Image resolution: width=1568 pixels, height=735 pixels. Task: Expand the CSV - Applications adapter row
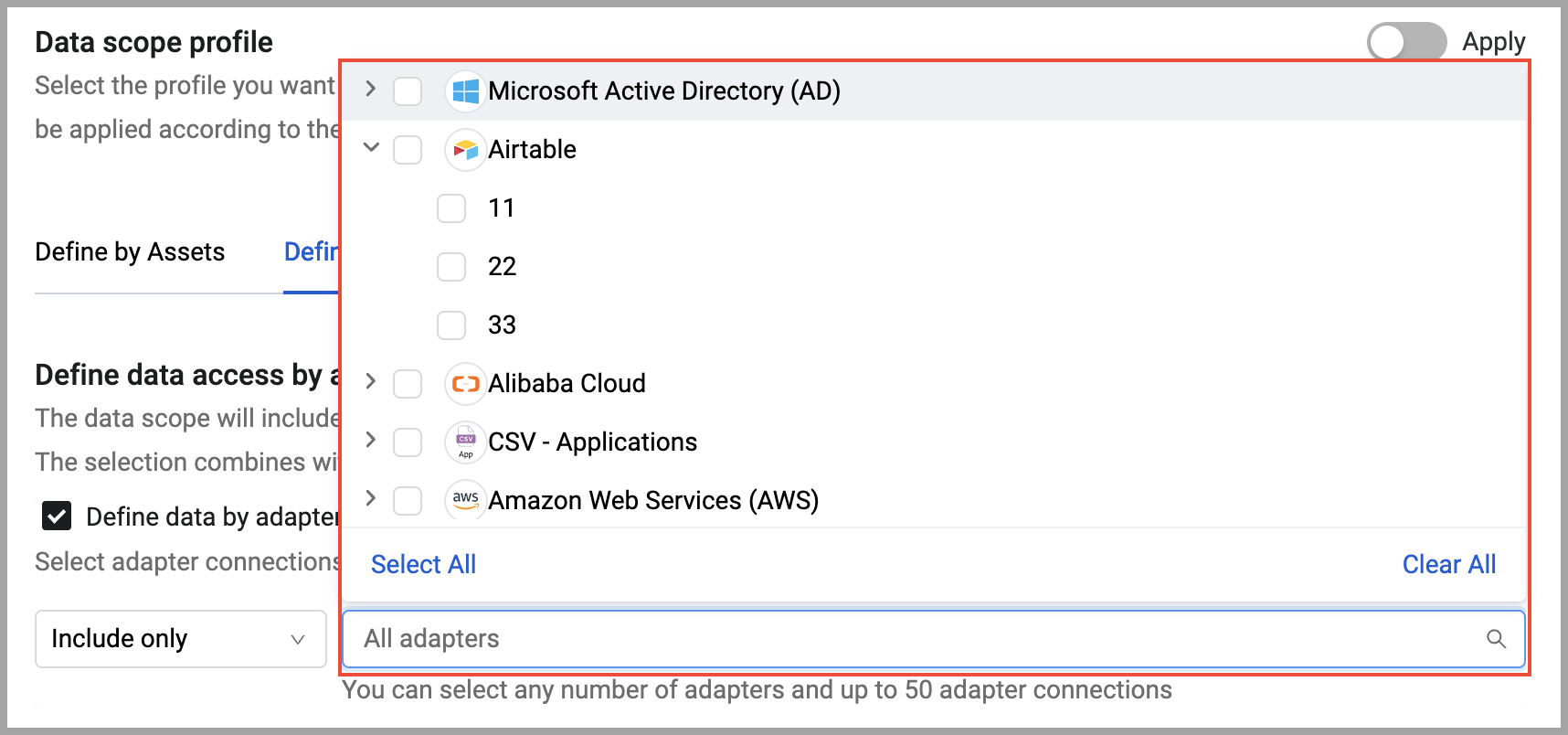pos(370,441)
